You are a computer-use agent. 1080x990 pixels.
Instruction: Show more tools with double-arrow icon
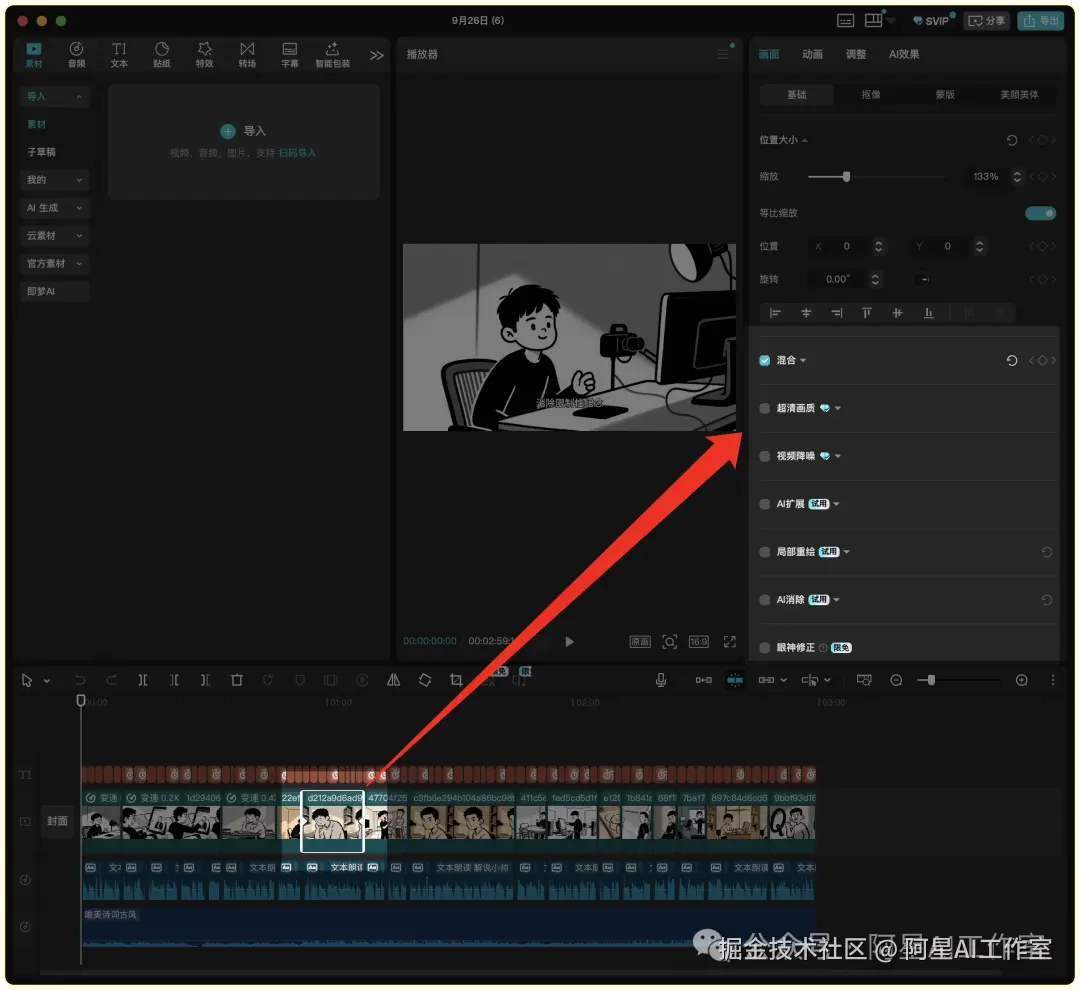(376, 55)
